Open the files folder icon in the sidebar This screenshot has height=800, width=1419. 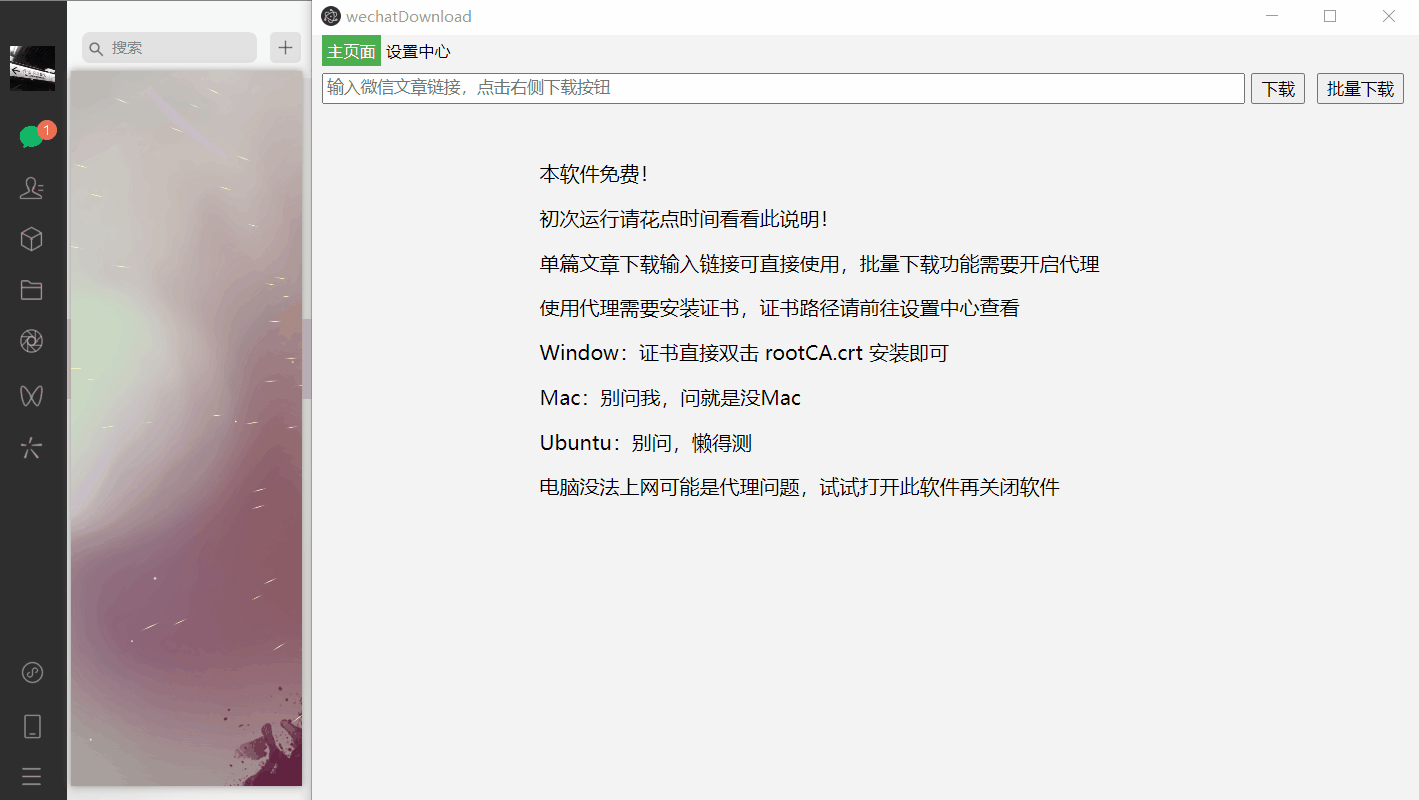[32, 290]
